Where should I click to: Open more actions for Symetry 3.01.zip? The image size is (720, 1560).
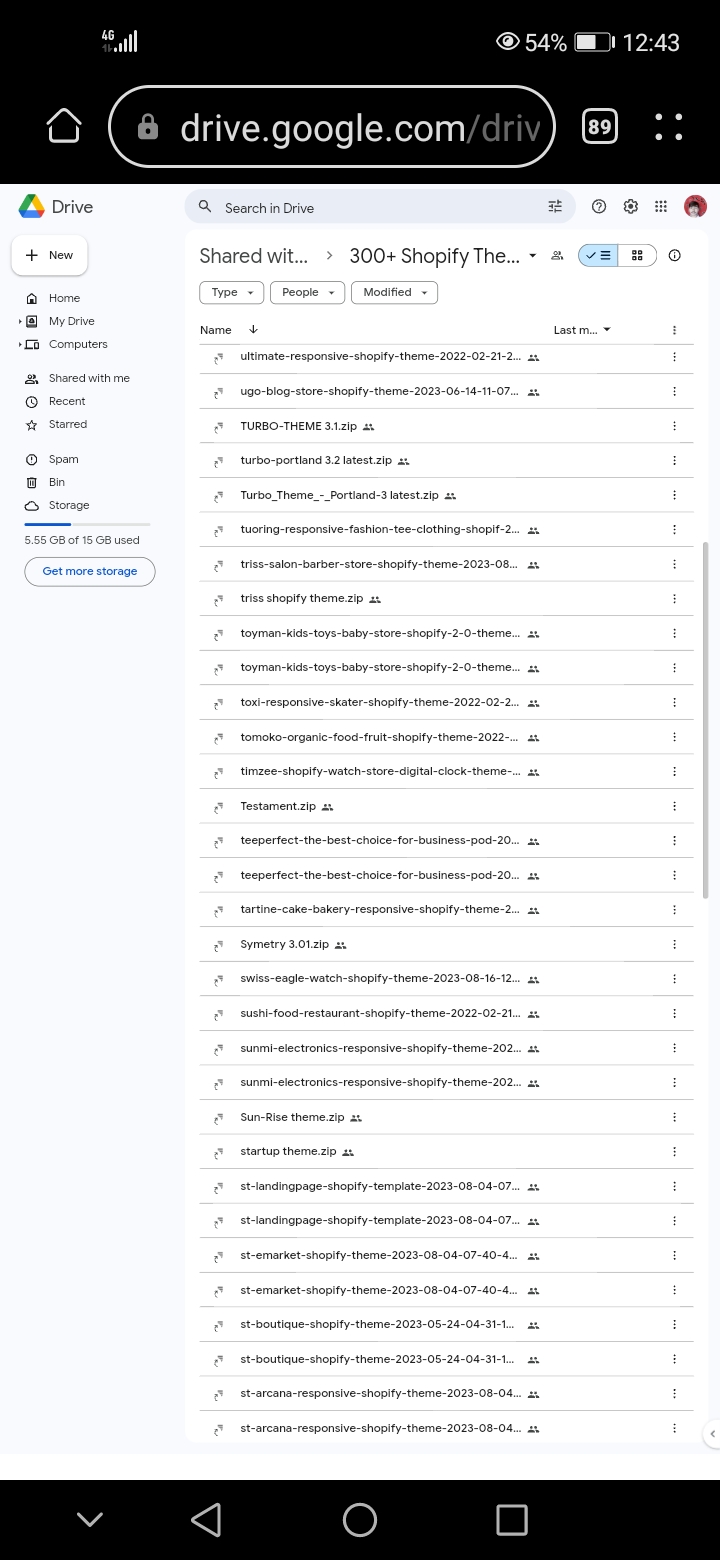674,944
